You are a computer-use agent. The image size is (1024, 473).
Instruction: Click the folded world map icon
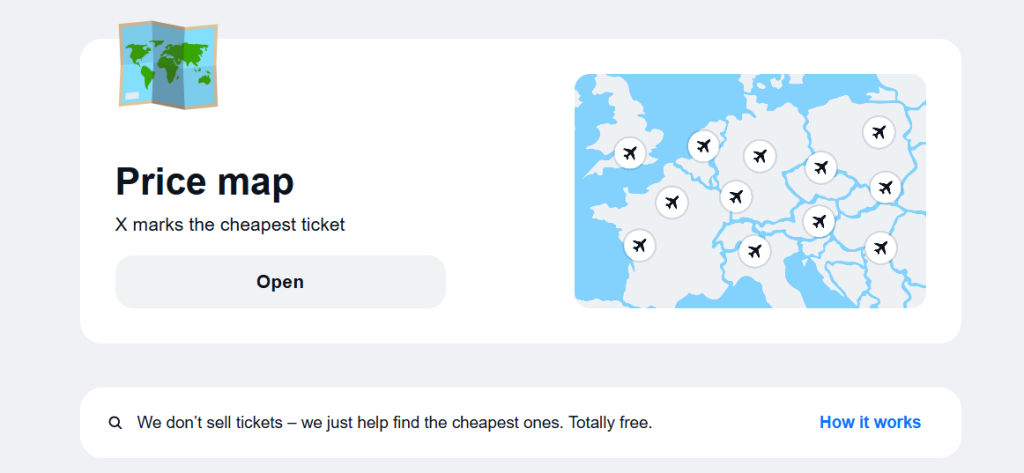coord(167,65)
